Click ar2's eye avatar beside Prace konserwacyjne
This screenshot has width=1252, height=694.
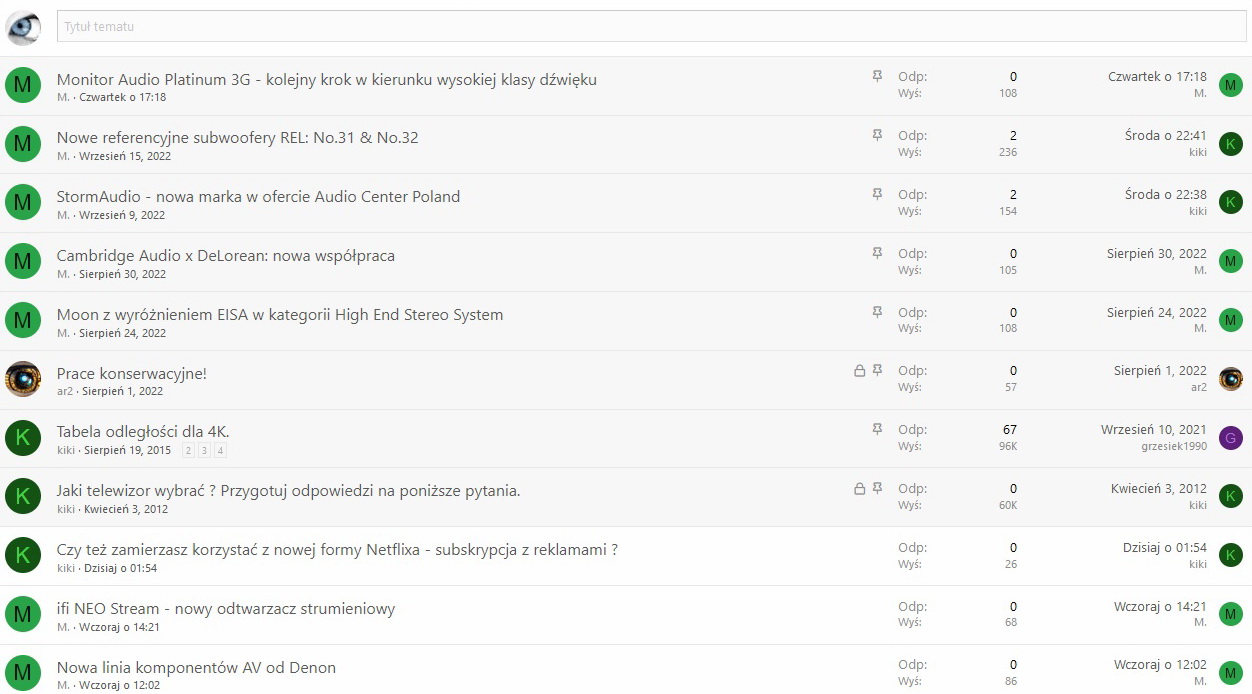23,380
